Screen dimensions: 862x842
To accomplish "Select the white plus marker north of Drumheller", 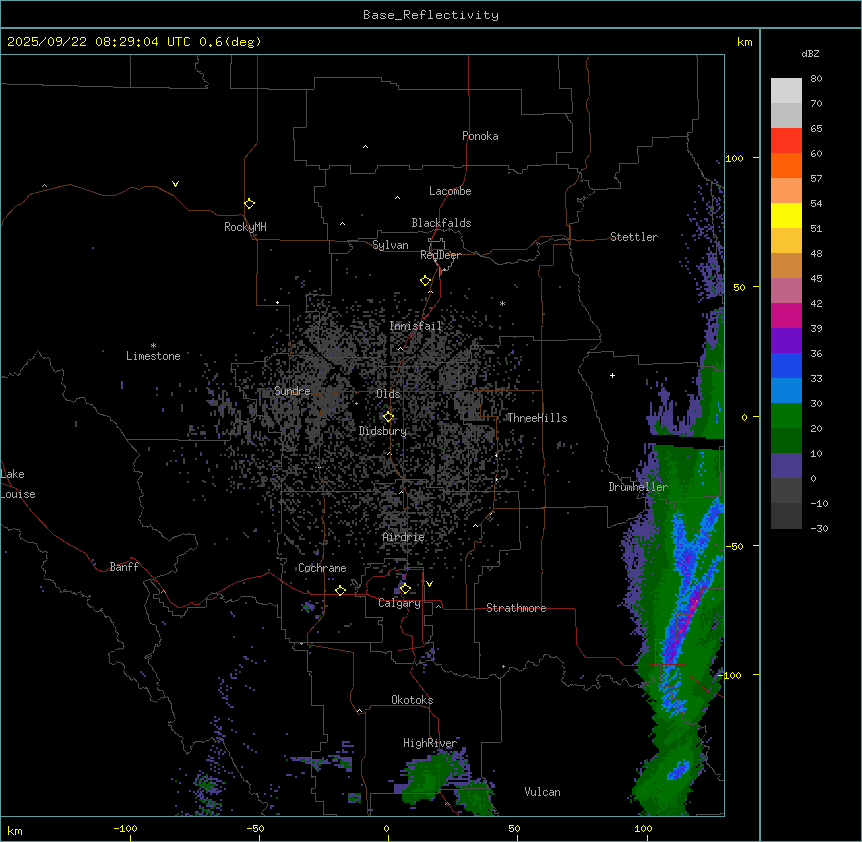I will tap(612, 375).
